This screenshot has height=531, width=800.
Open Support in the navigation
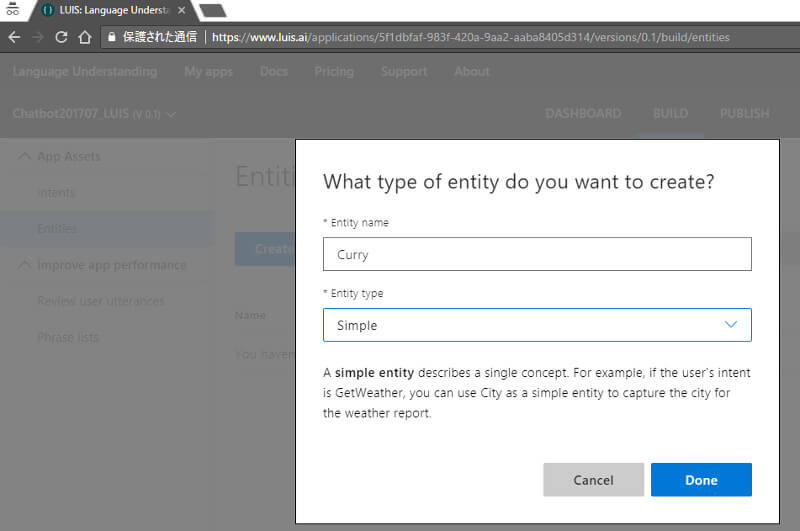404,71
